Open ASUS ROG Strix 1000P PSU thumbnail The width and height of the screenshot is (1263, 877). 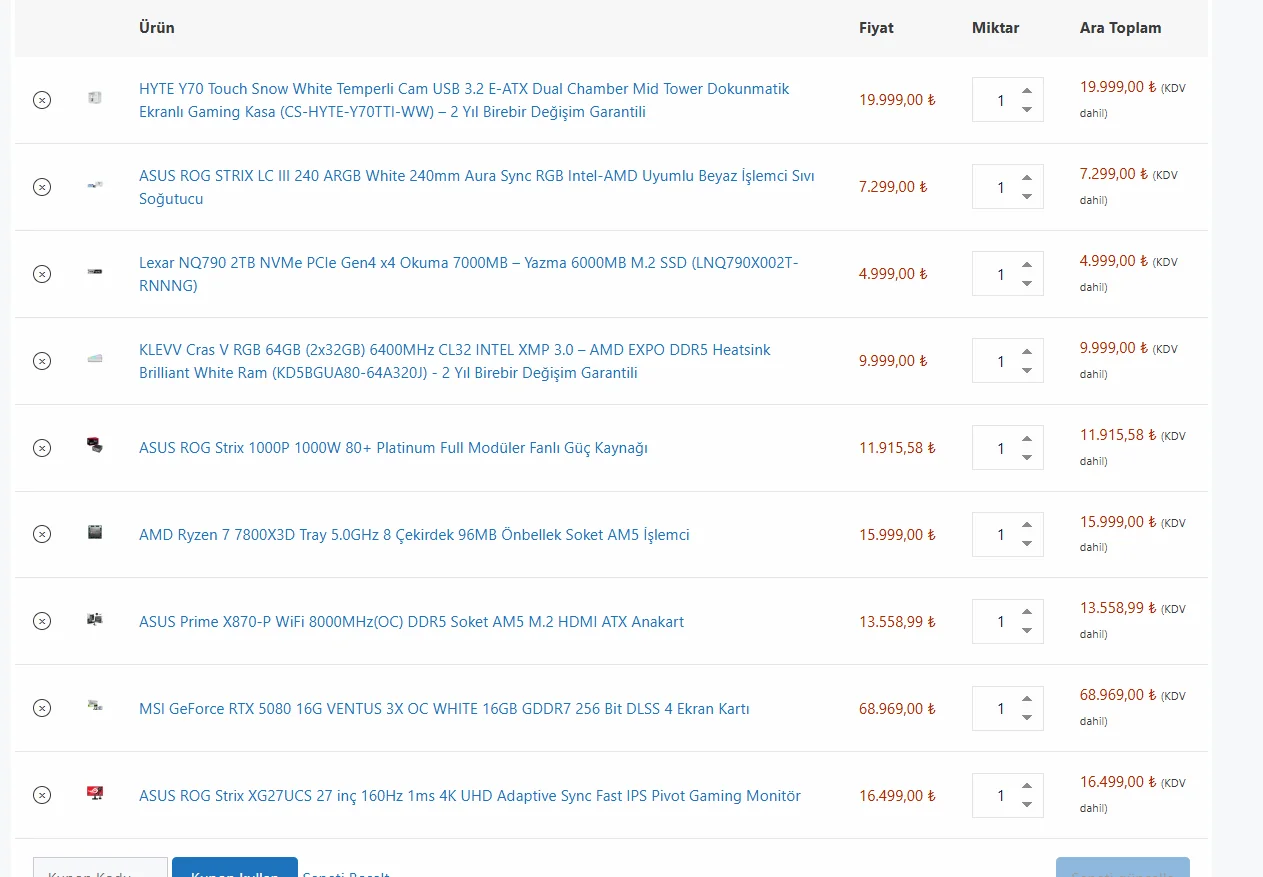click(x=95, y=446)
